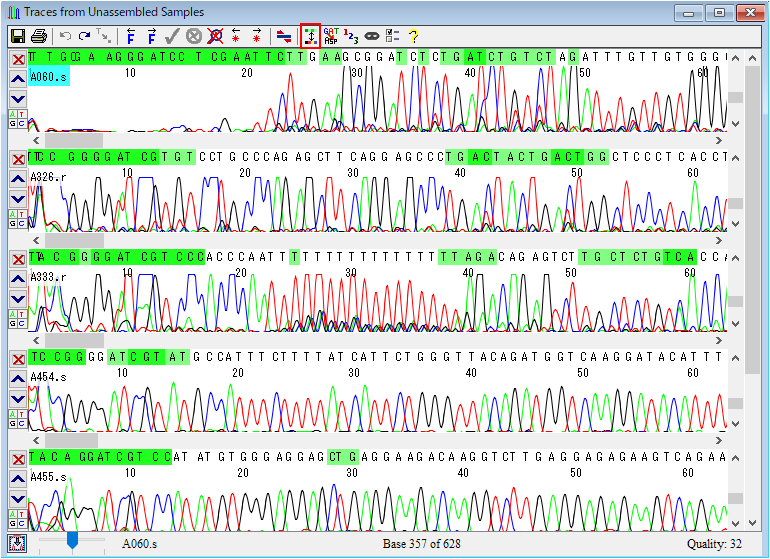Redo the last undone edit
This screenshot has width=770, height=559.
(x=84, y=36)
